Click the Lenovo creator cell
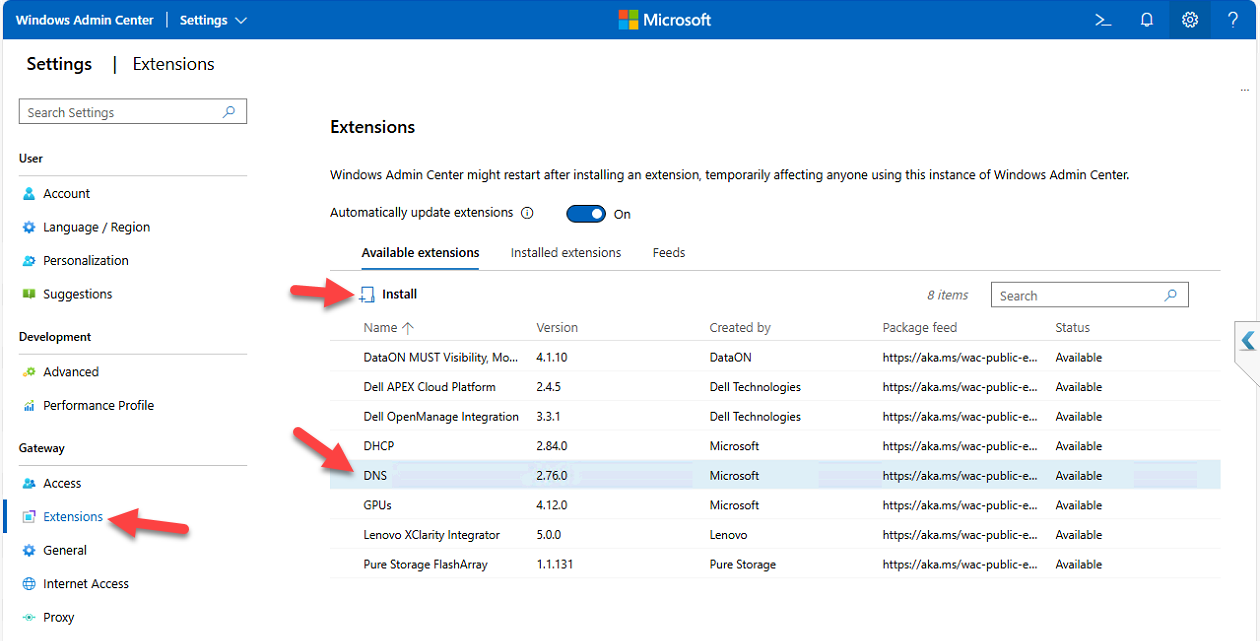The height and width of the screenshot is (641, 1260). pos(728,535)
